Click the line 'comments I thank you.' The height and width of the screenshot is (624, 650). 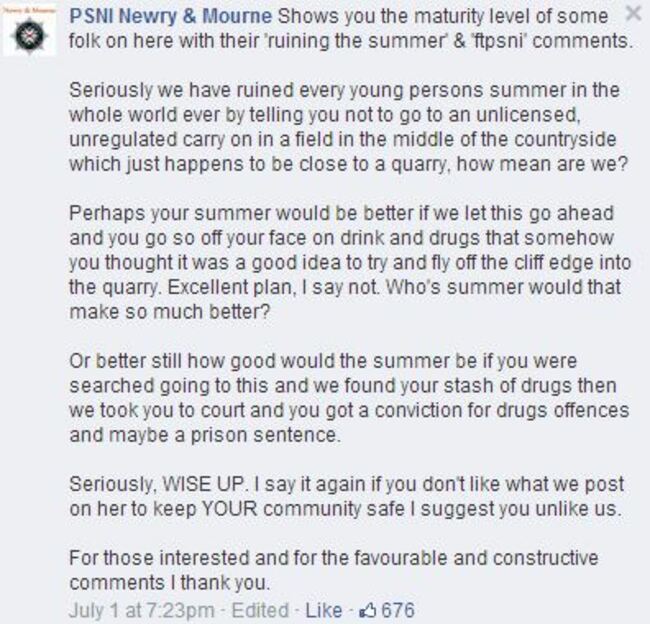(170, 583)
